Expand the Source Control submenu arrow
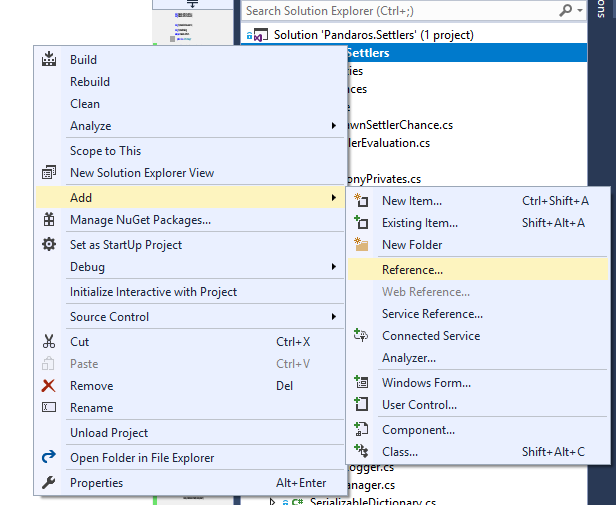The image size is (616, 505). pyautogui.click(x=334, y=317)
